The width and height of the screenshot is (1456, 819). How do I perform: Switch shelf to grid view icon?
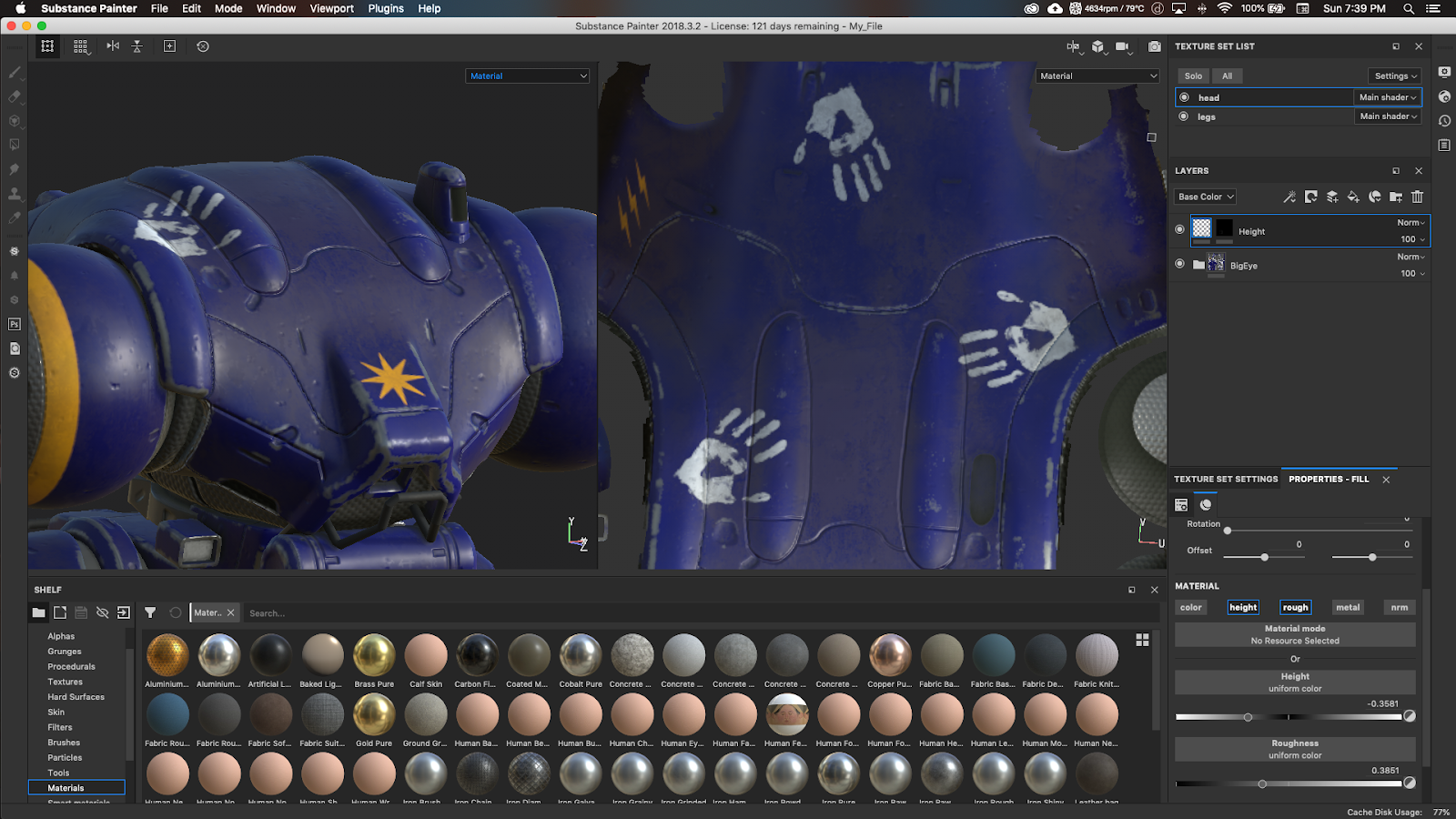pyautogui.click(x=1142, y=640)
